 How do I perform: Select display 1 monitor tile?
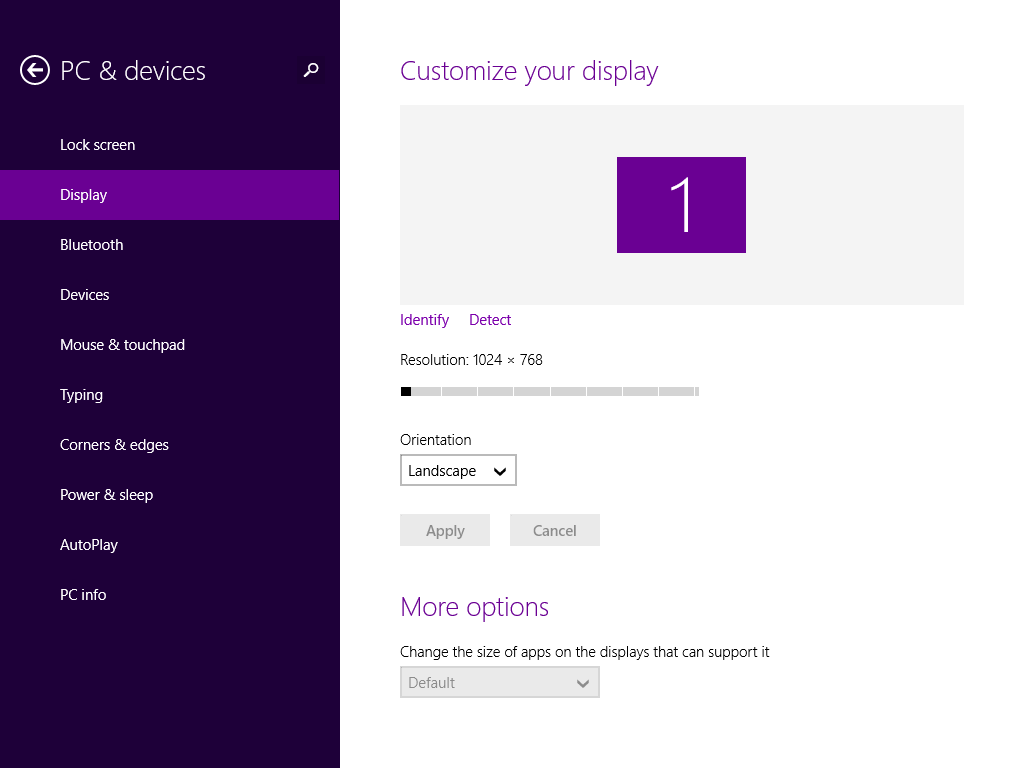(681, 204)
